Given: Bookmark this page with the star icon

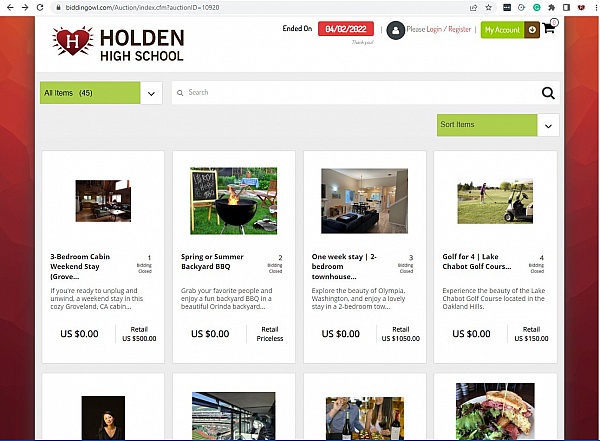Looking at the screenshot, I should pyautogui.click(x=488, y=7).
